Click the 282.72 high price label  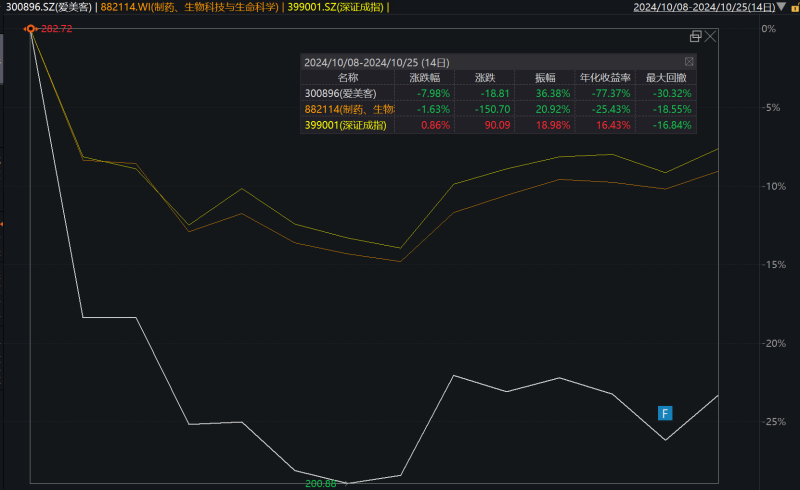pyautogui.click(x=57, y=29)
